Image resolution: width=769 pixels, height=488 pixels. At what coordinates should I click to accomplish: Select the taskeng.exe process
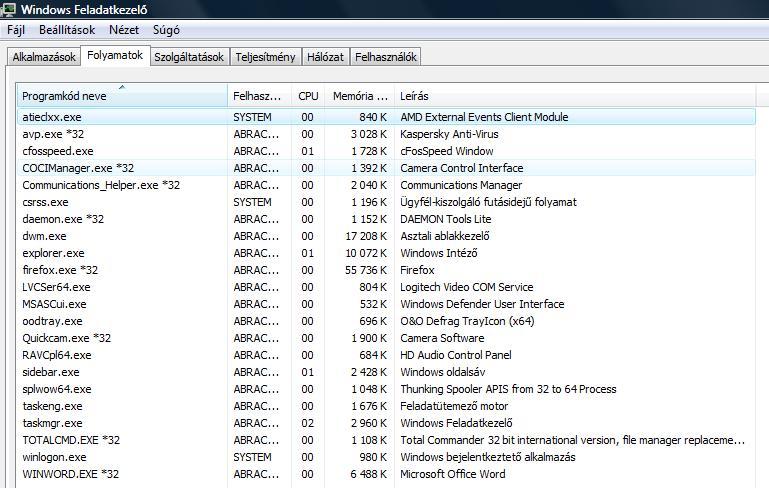pos(386,406)
